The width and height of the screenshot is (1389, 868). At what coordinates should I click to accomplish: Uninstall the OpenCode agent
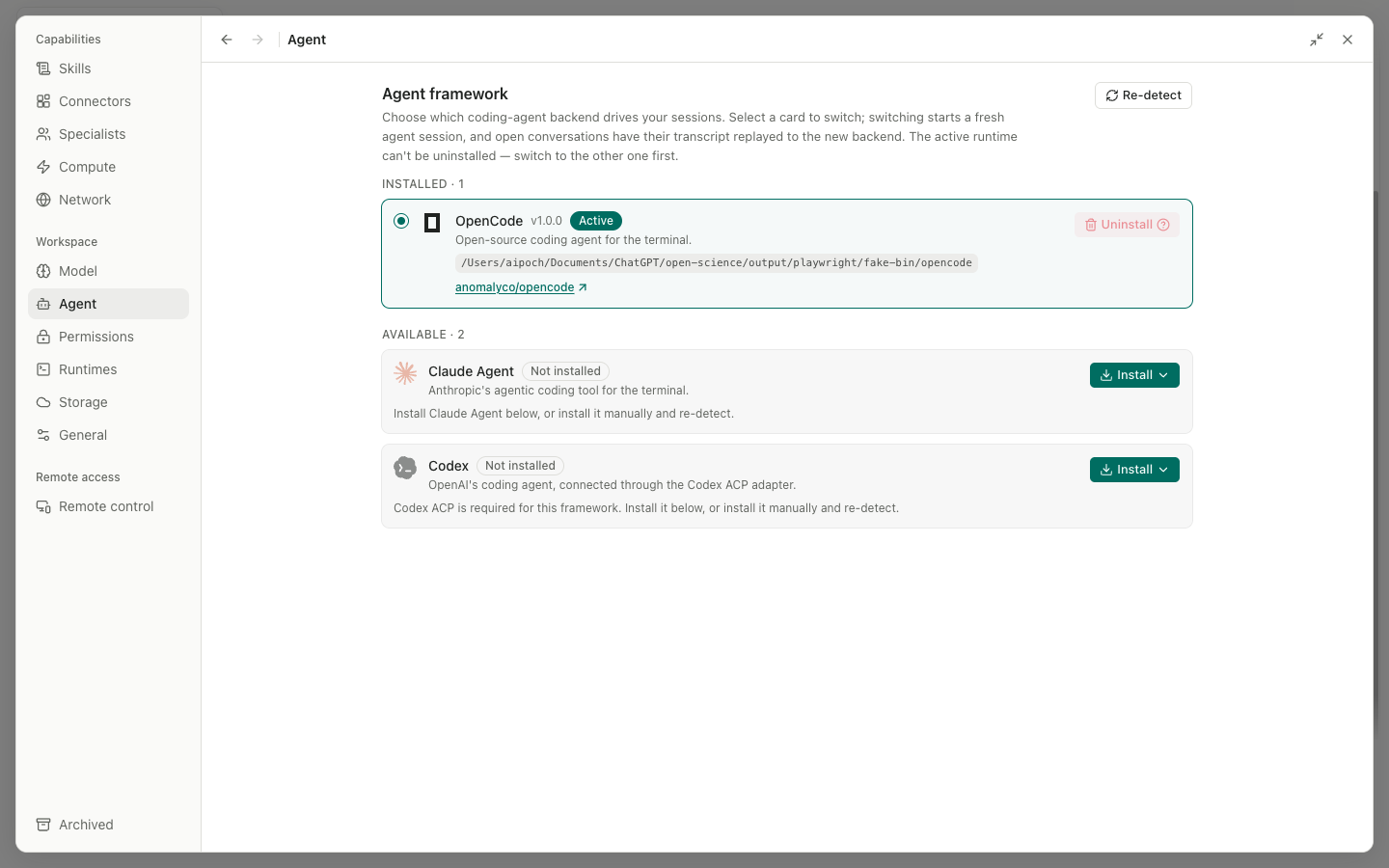(x=1127, y=225)
